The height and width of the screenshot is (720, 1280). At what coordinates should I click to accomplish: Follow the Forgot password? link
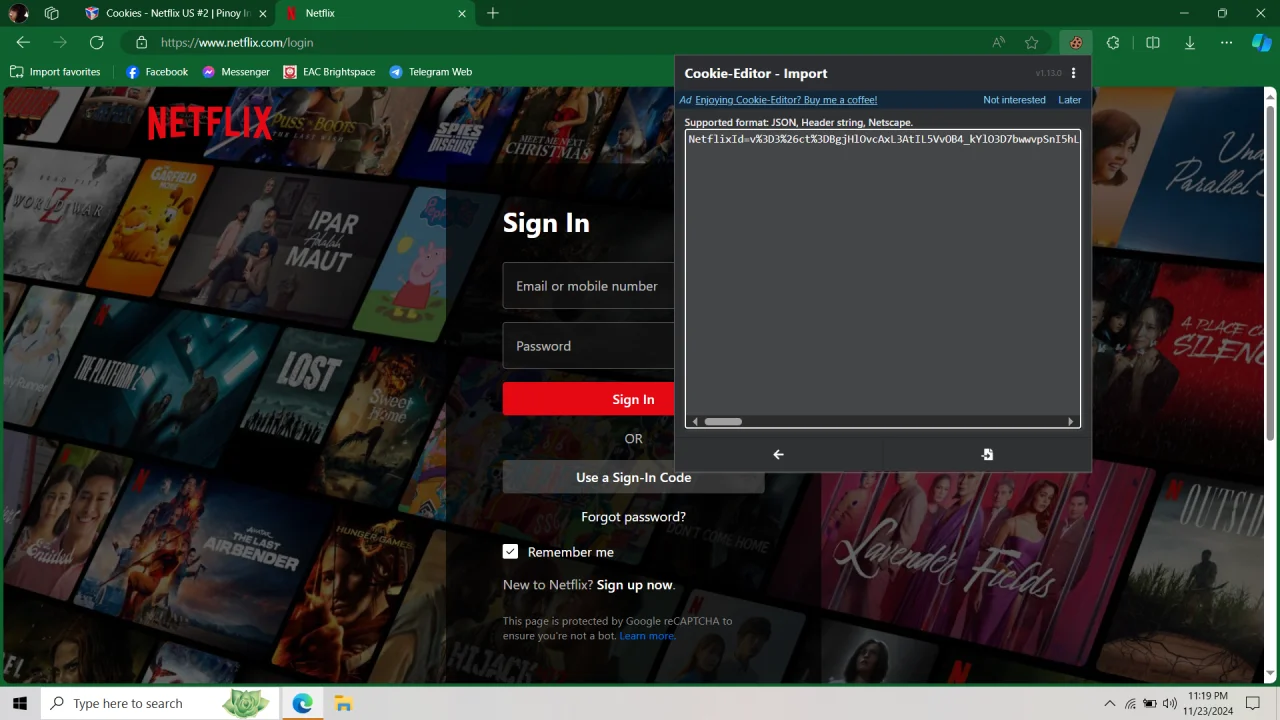(633, 517)
